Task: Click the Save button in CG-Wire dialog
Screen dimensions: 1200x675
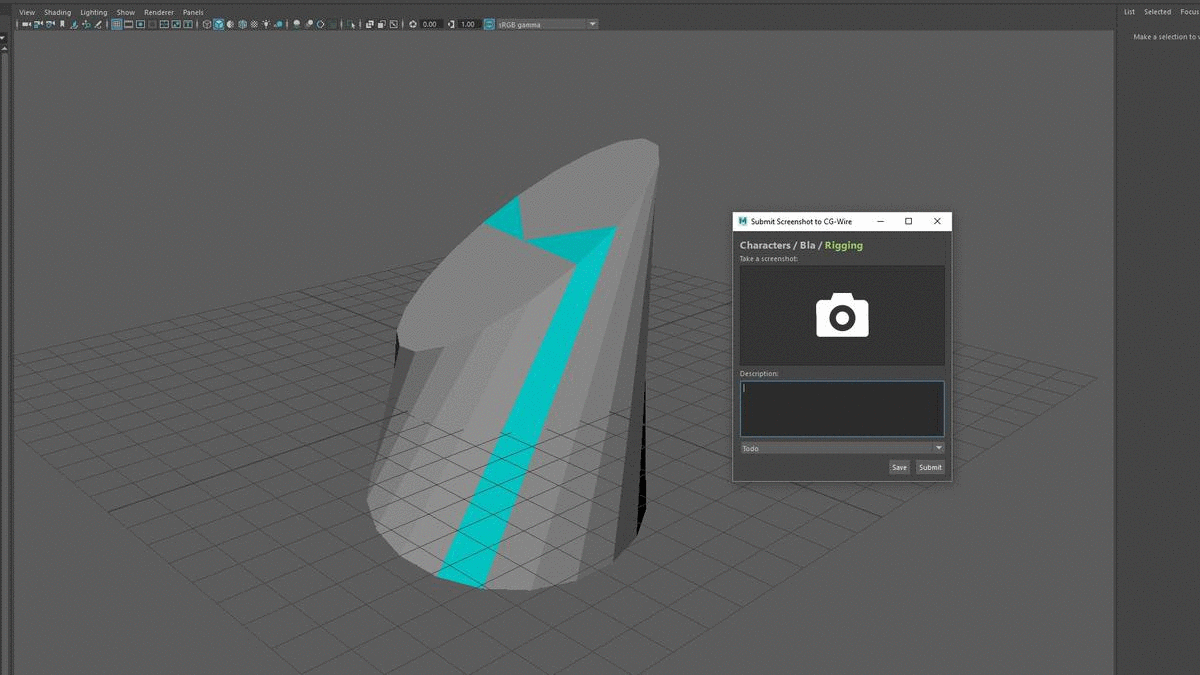Action: [899, 467]
